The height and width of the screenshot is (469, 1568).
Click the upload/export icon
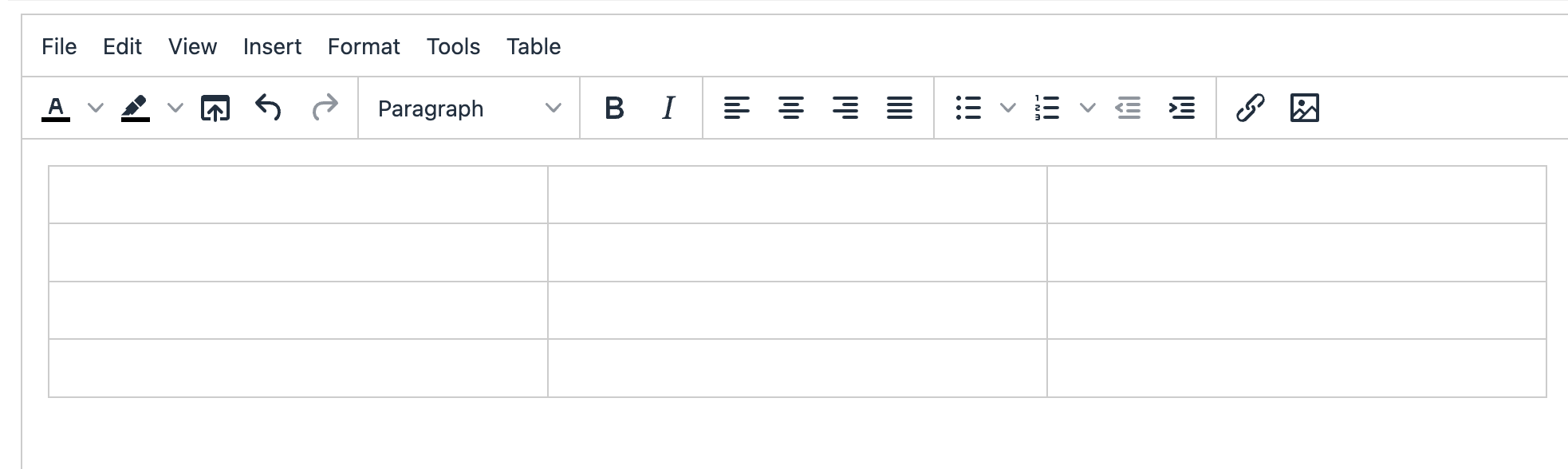click(215, 108)
